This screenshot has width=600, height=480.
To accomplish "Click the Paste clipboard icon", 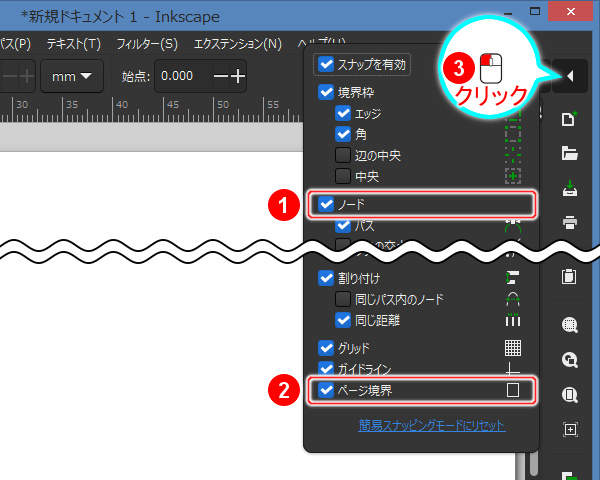I will 569,276.
